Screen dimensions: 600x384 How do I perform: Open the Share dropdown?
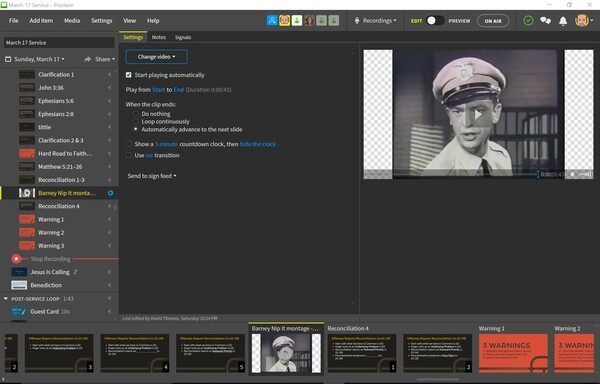(x=105, y=59)
